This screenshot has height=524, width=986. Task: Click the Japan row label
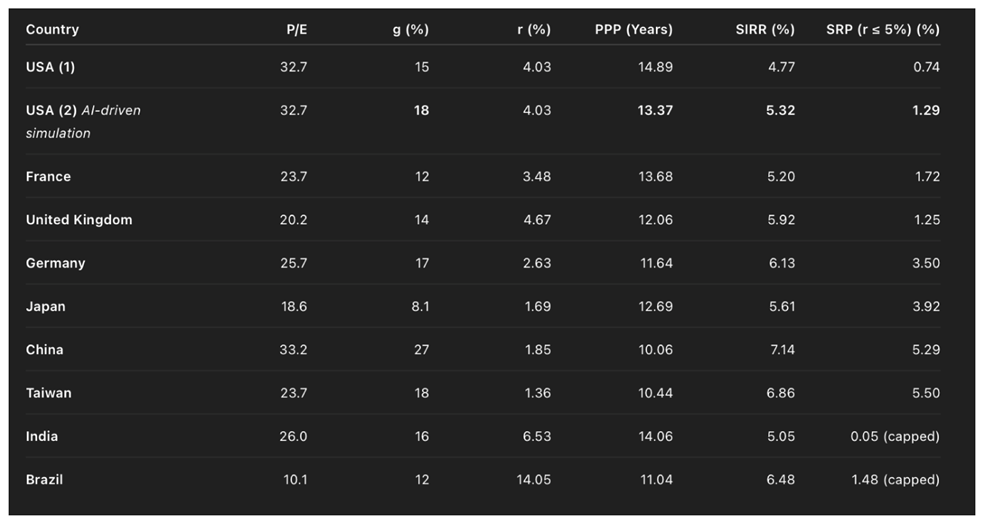pos(45,307)
